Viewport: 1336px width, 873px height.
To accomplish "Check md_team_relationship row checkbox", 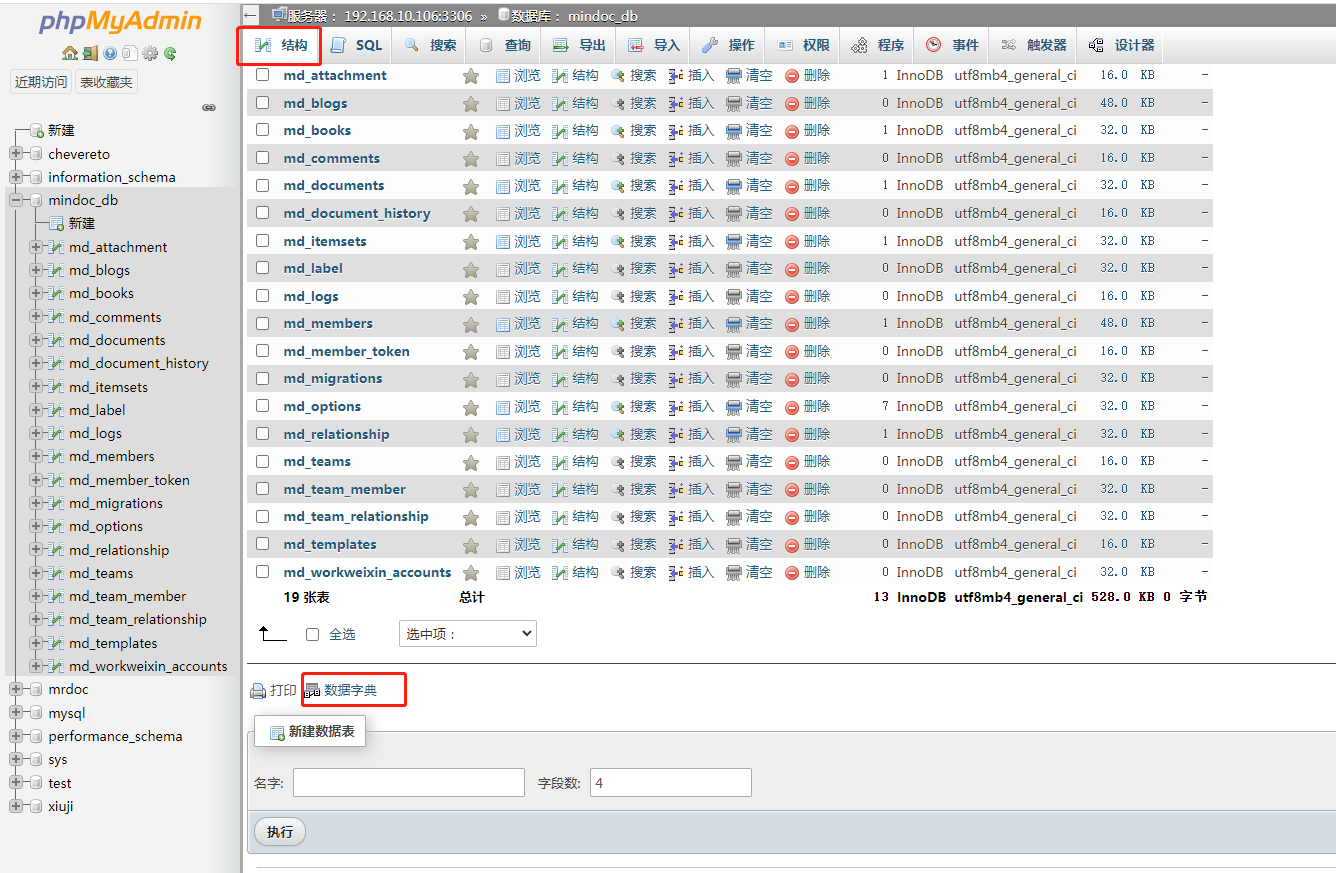I will point(263,516).
